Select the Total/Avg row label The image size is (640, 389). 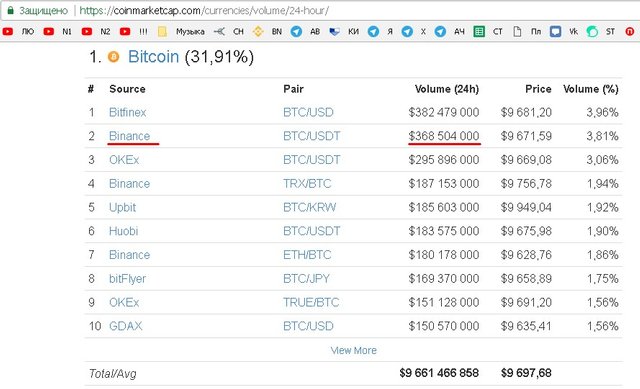coord(113,374)
